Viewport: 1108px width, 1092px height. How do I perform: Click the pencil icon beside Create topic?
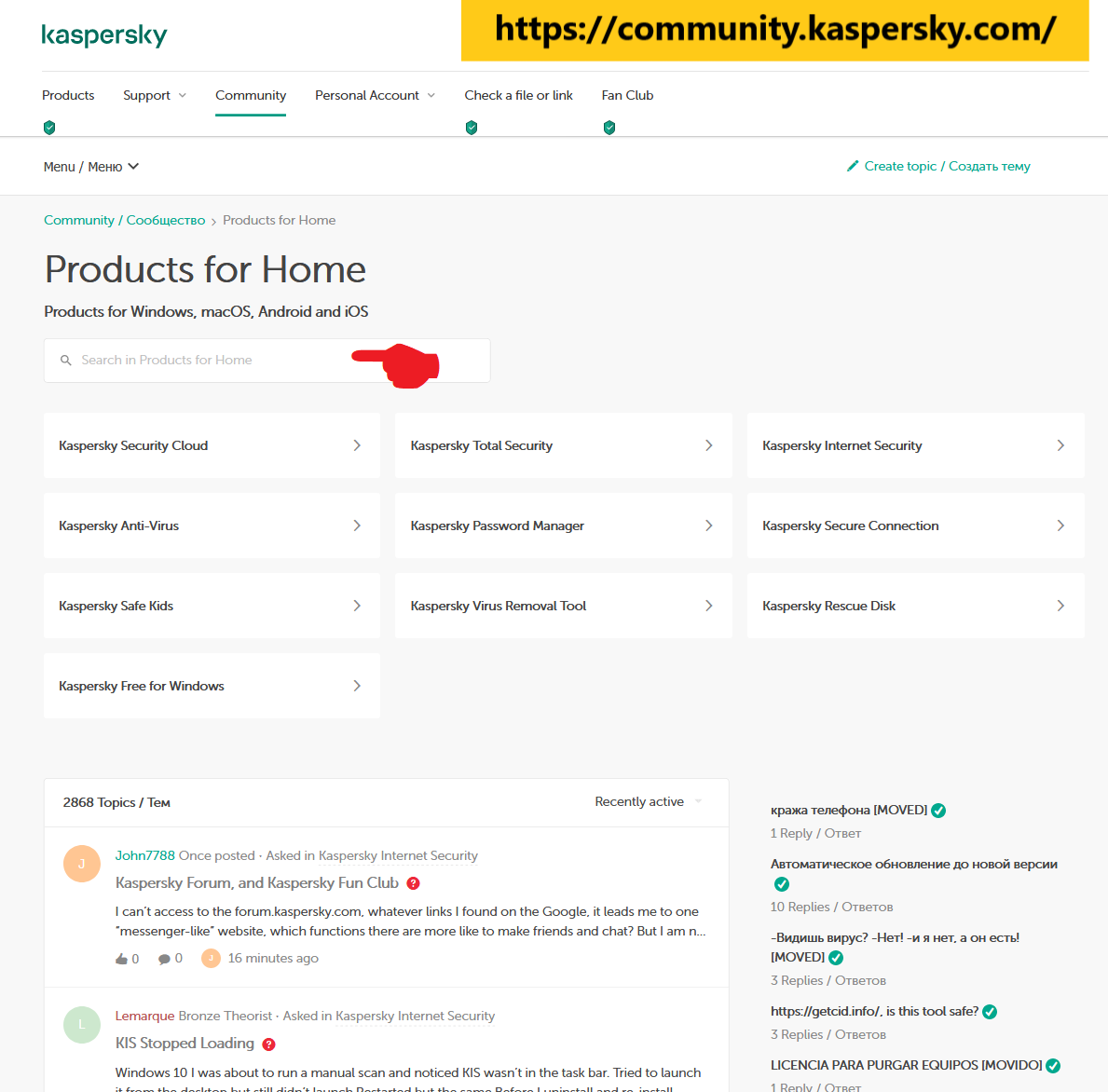852,166
